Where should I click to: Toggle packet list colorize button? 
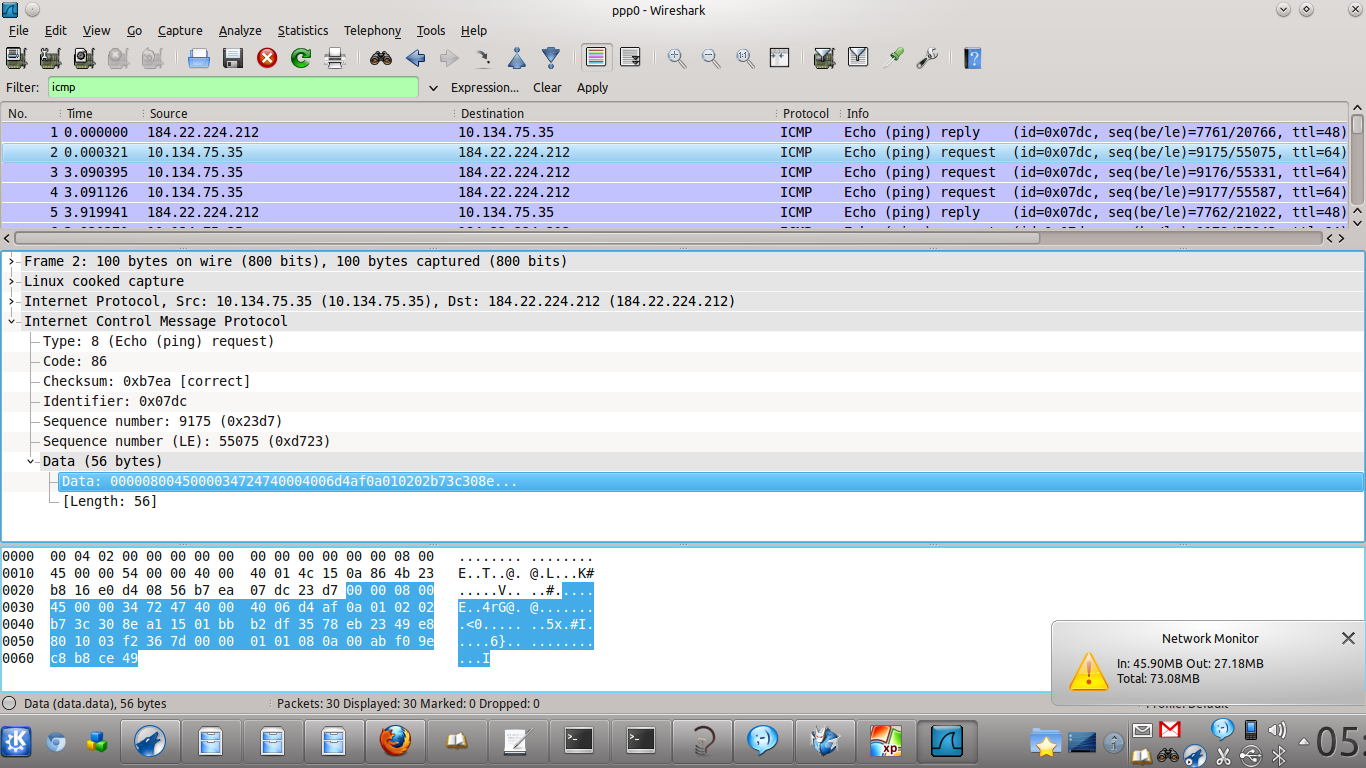(597, 58)
